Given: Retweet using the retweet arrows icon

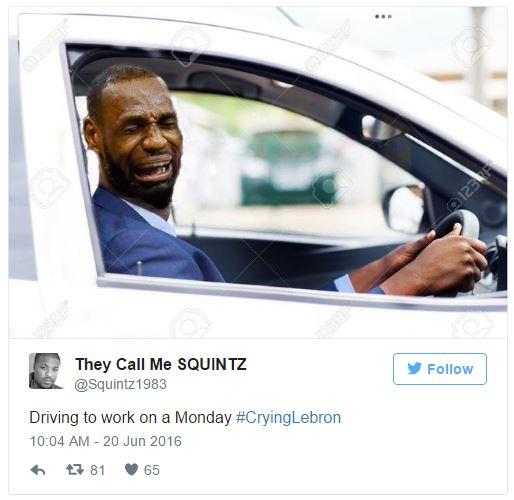Looking at the screenshot, I should (x=75, y=470).
